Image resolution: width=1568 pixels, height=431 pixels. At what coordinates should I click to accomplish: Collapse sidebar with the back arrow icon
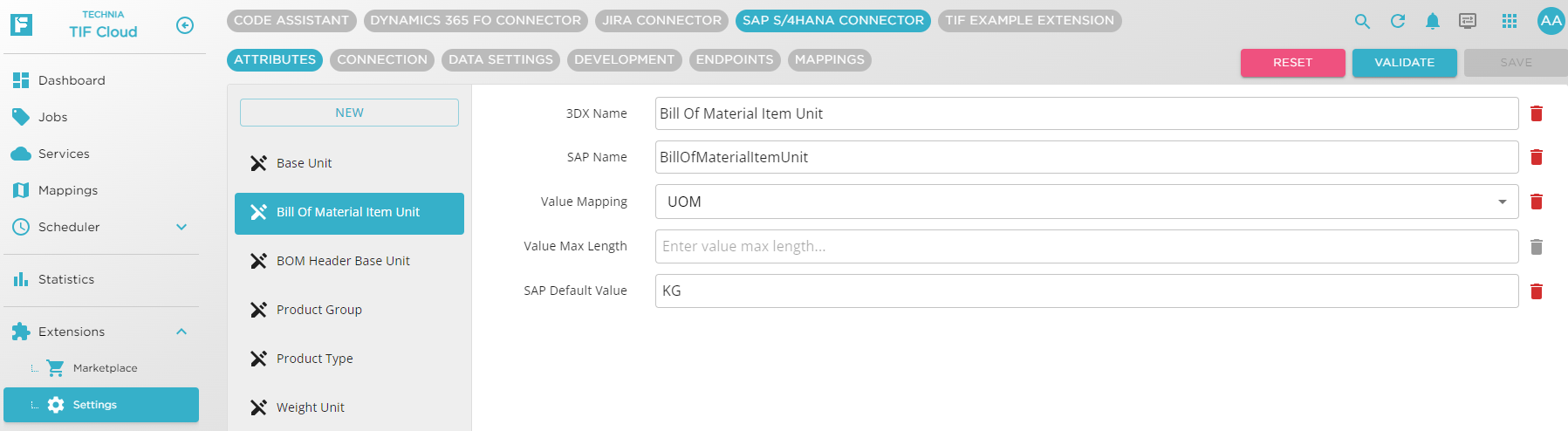pyautogui.click(x=185, y=25)
